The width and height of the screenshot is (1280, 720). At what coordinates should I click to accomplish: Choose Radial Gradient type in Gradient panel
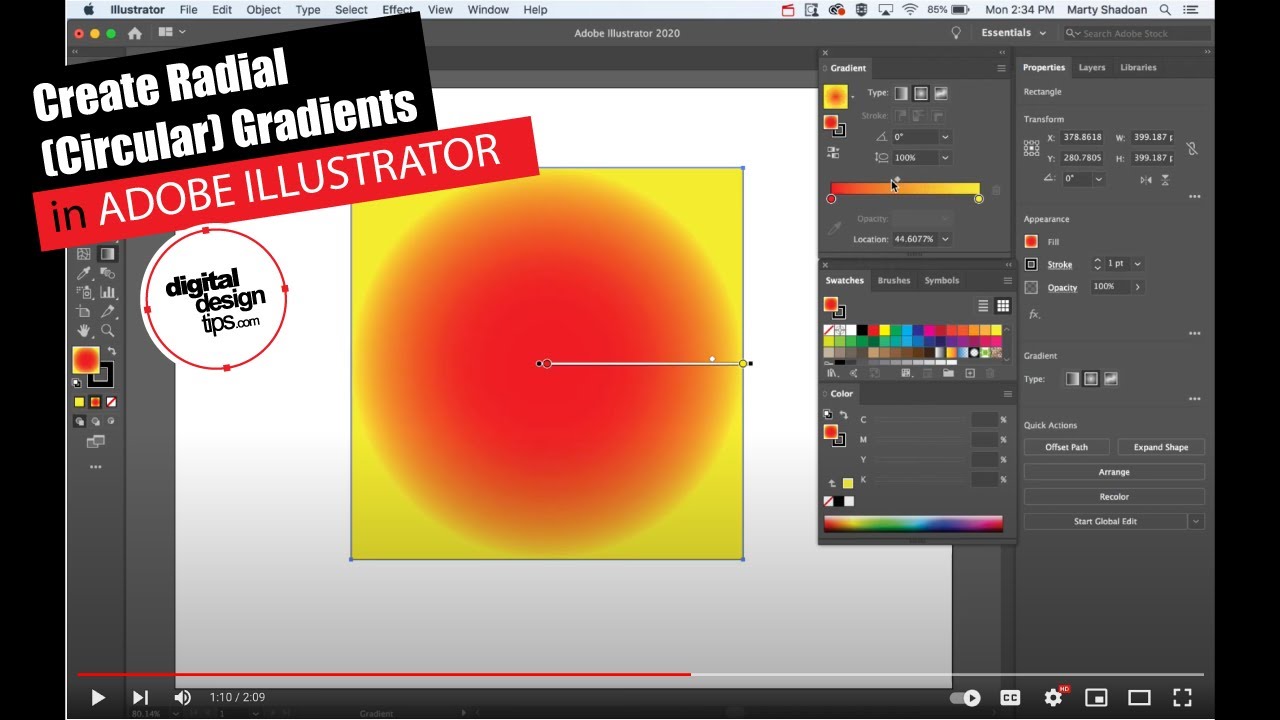point(921,93)
